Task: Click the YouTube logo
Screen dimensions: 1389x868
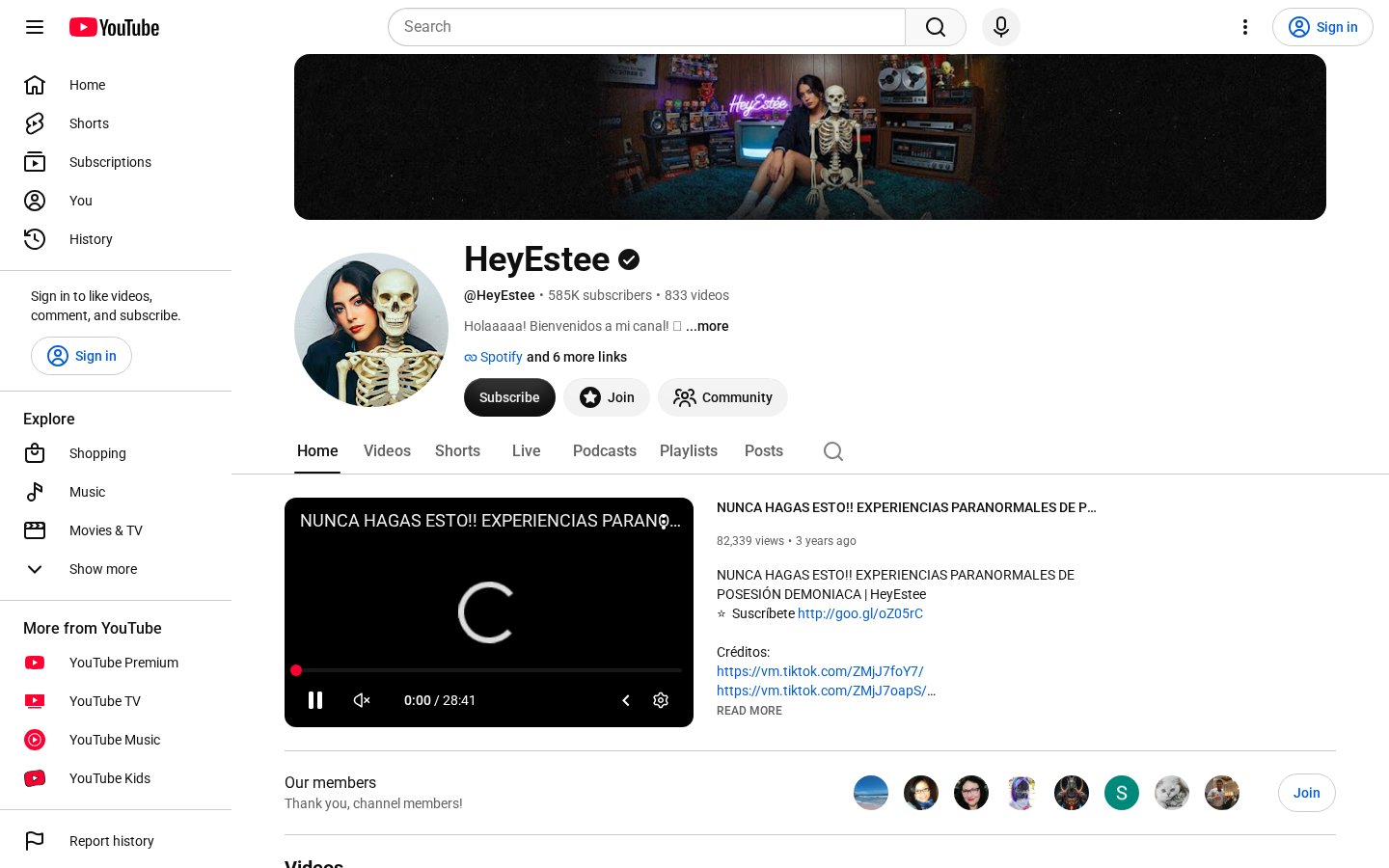Action: 114,27
